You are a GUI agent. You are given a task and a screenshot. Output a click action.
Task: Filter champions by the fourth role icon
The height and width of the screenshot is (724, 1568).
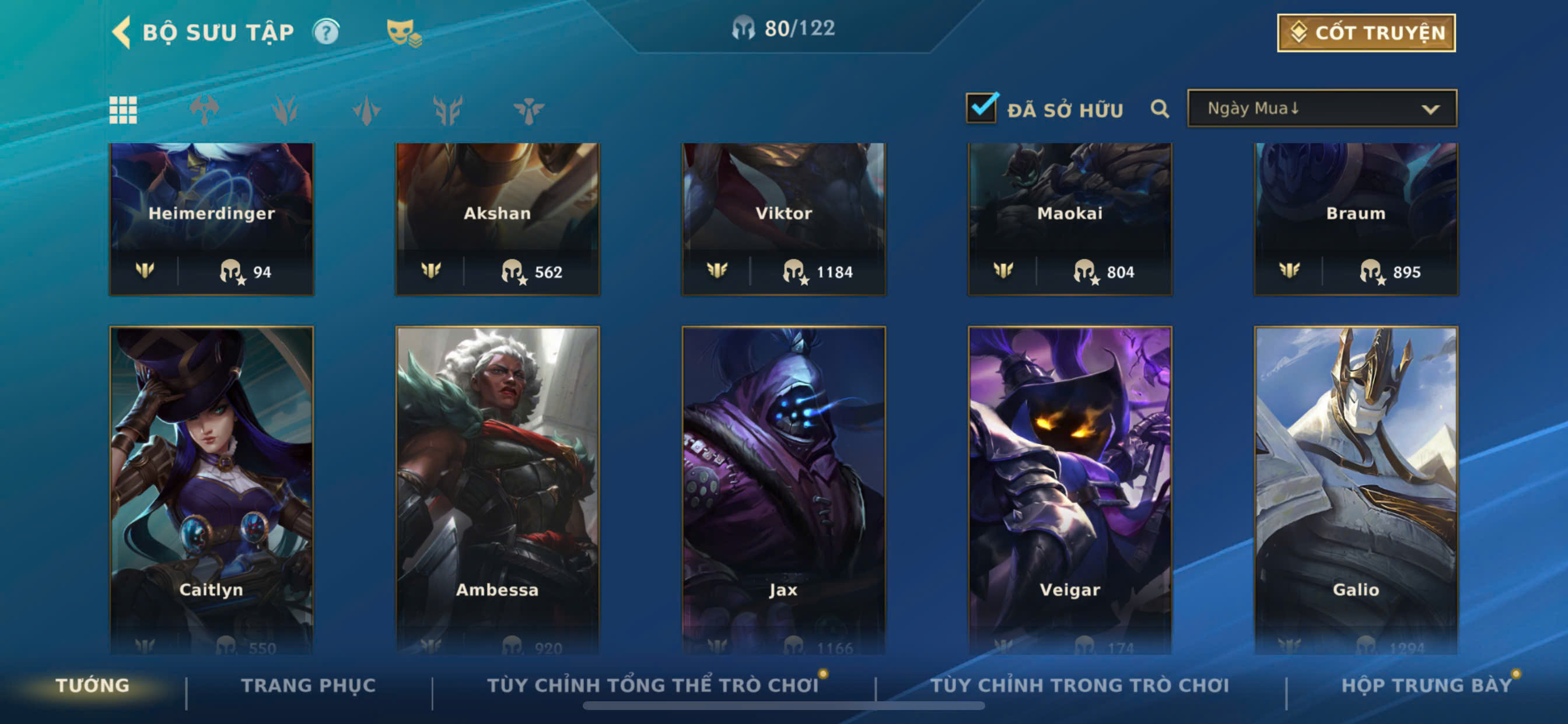click(x=447, y=110)
